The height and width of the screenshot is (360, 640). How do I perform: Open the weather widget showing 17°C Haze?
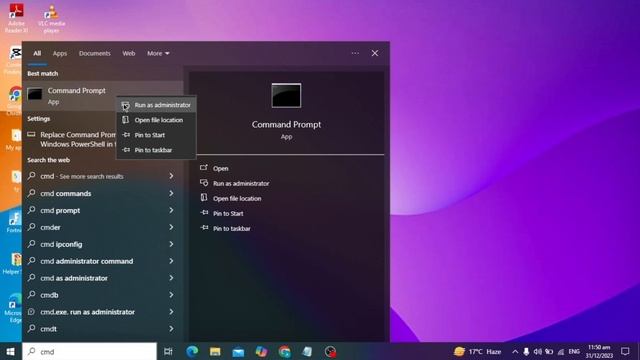coord(477,351)
